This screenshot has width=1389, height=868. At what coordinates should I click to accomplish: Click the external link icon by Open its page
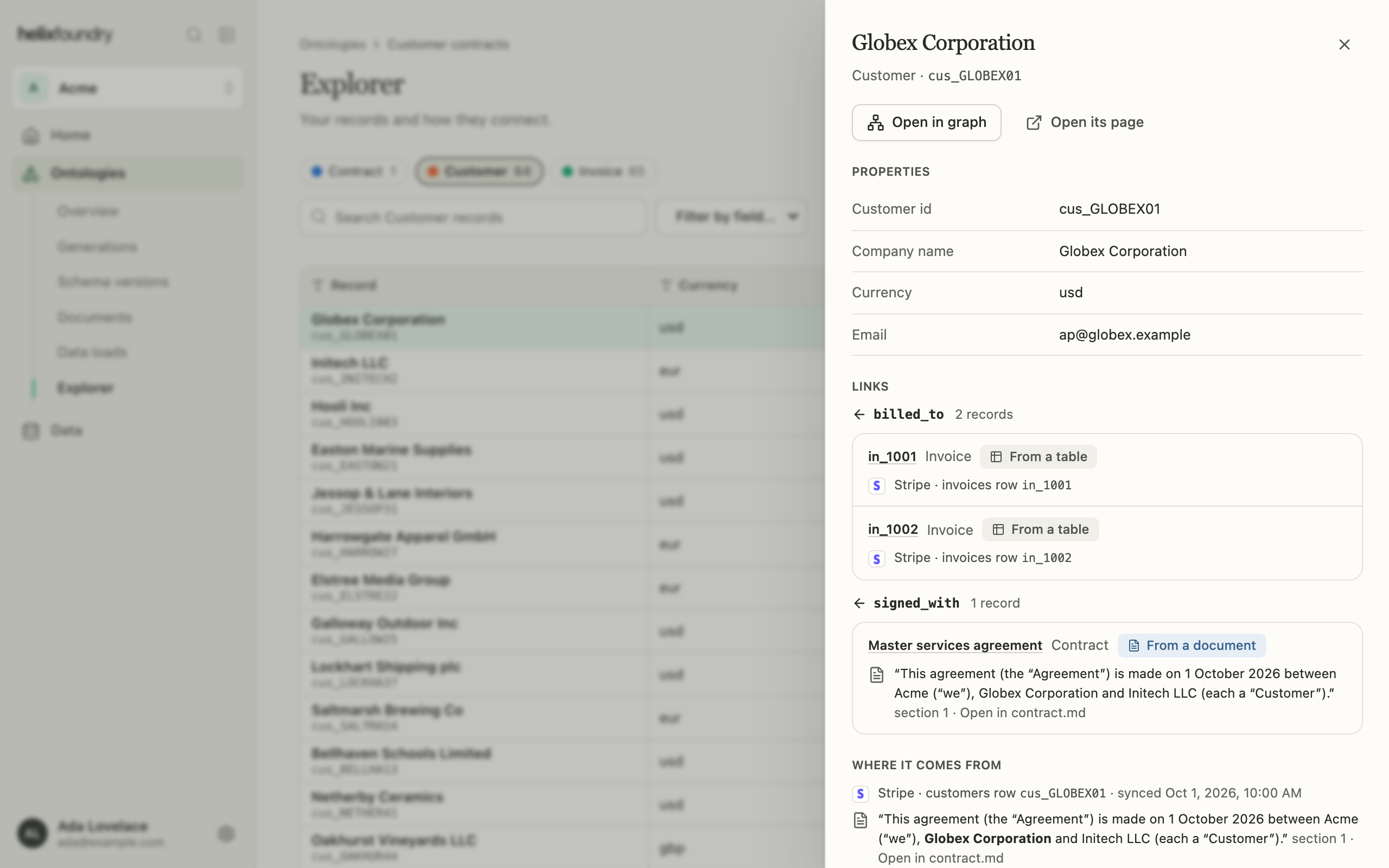click(x=1033, y=122)
